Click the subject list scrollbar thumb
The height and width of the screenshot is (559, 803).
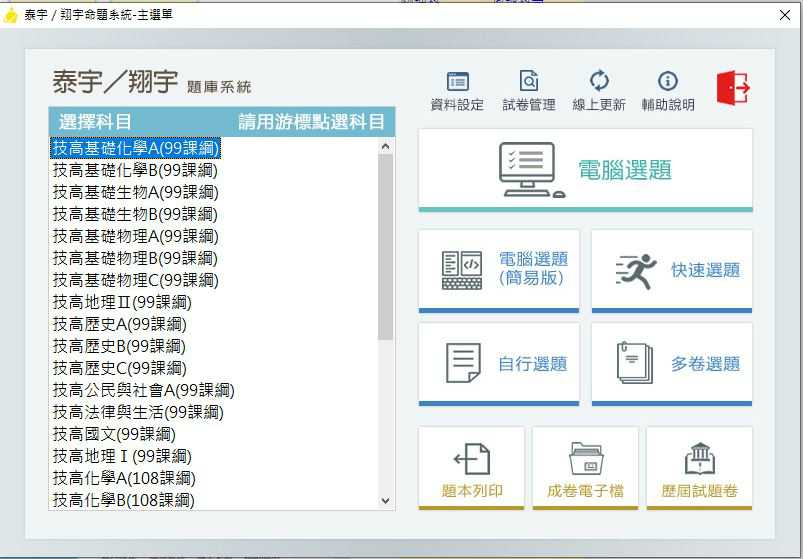click(x=386, y=247)
